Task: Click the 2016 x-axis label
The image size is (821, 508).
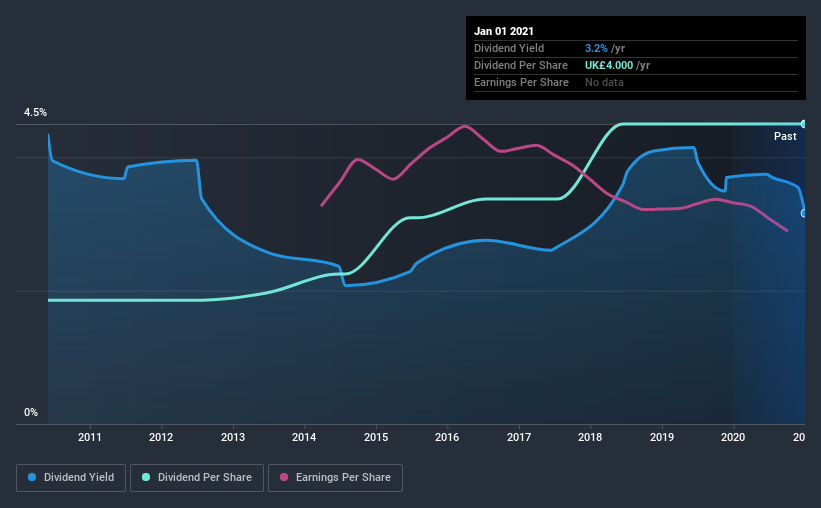Action: [447, 437]
